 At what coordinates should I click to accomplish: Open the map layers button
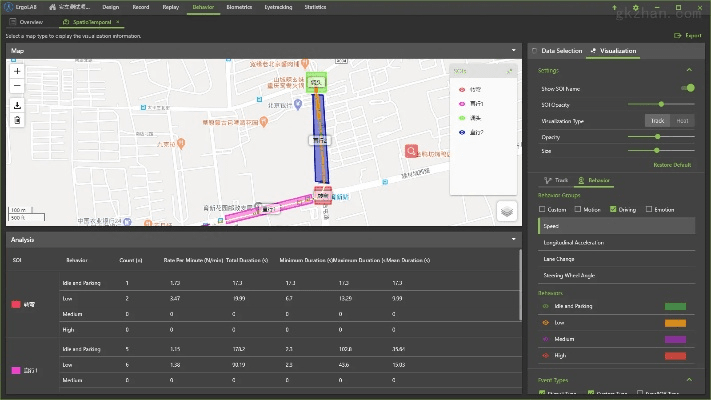click(507, 210)
